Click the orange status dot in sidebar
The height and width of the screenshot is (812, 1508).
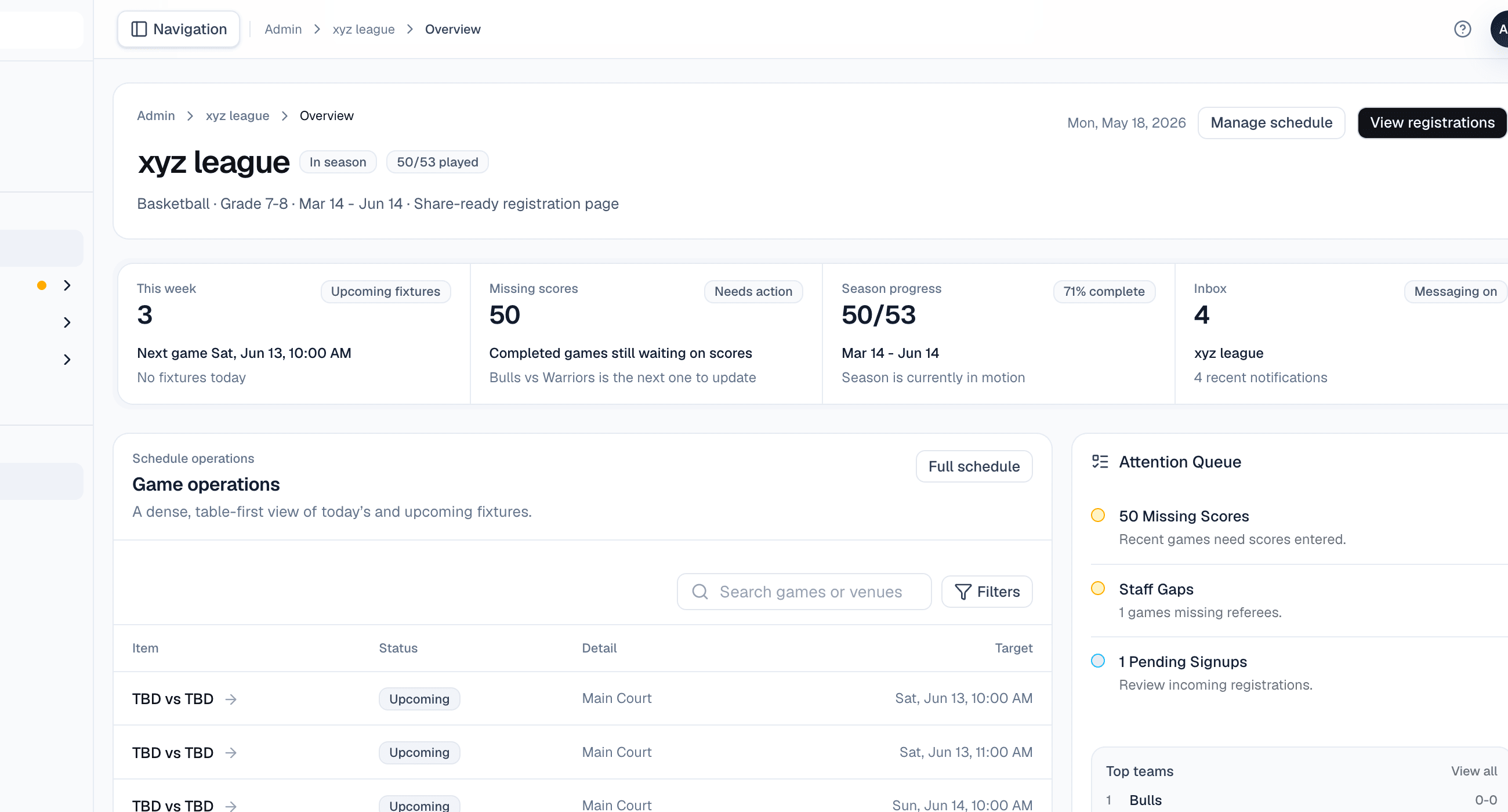click(42, 286)
